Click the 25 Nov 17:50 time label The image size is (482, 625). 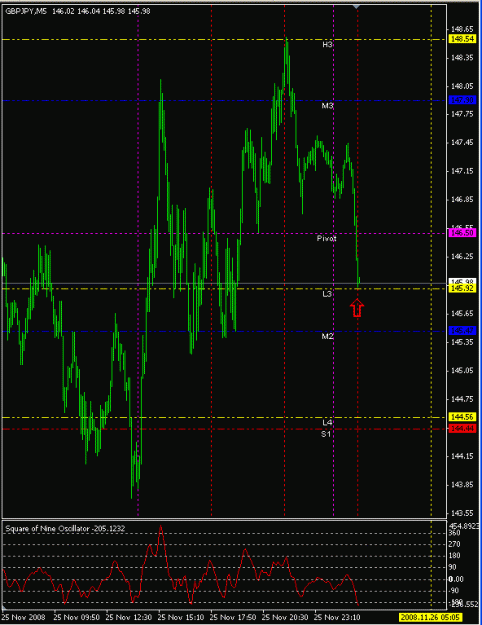[x=233, y=617]
